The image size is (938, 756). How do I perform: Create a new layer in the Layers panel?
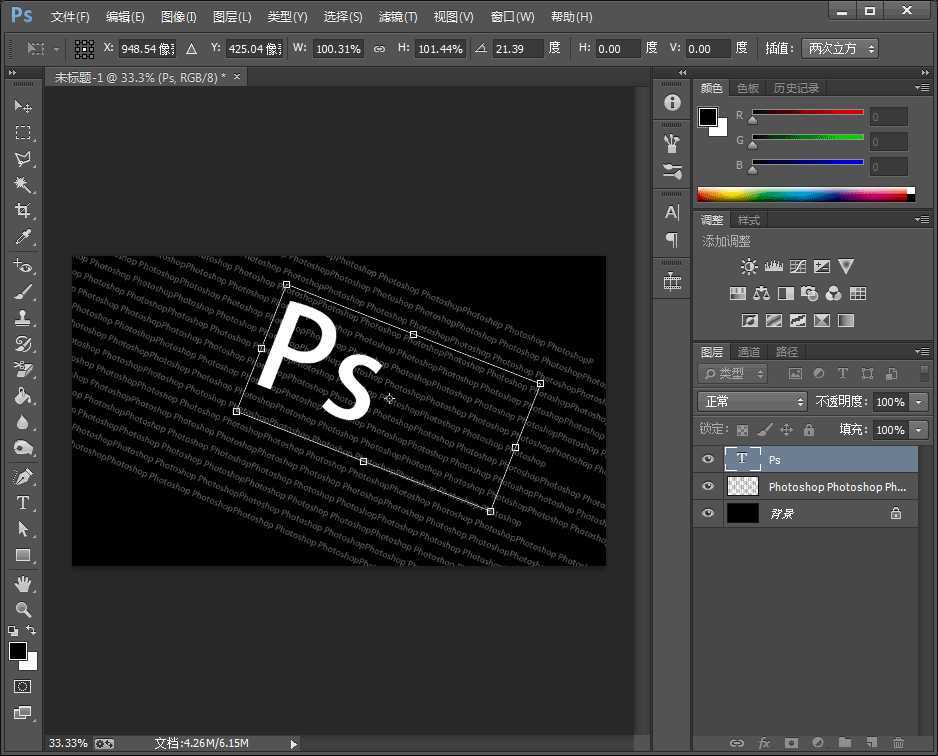point(873,744)
